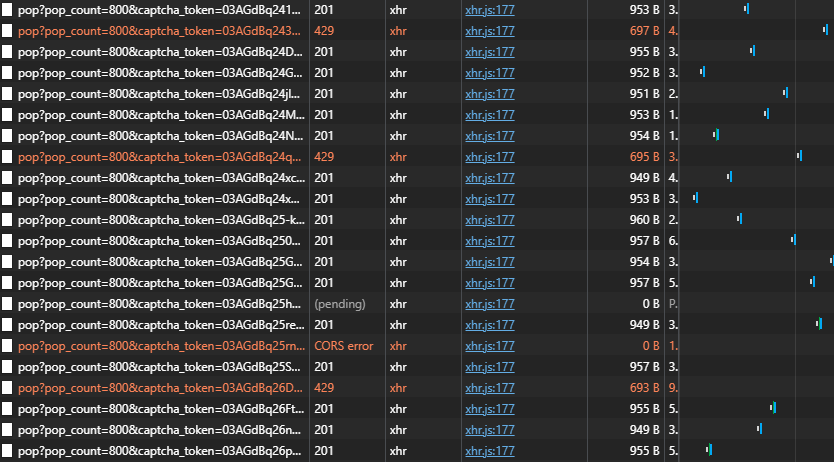Click waterfall bar of request 03AGdBq26p
This screenshot has height=462, width=834.
(x=709, y=450)
